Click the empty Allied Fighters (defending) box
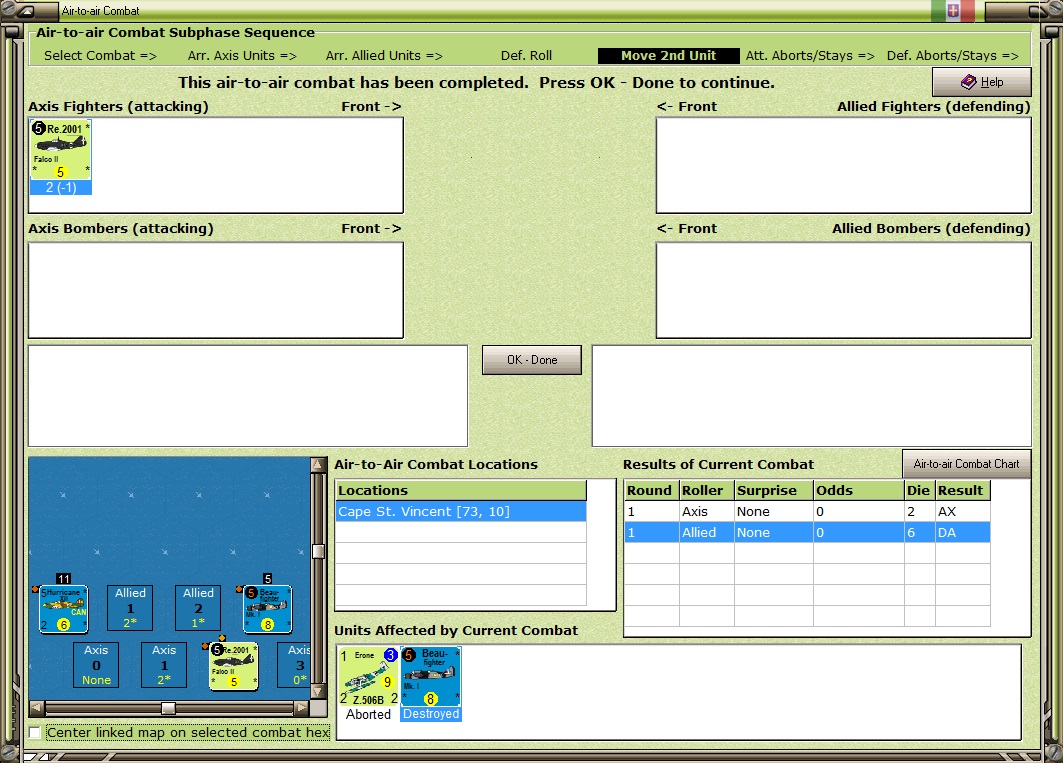 tap(843, 165)
